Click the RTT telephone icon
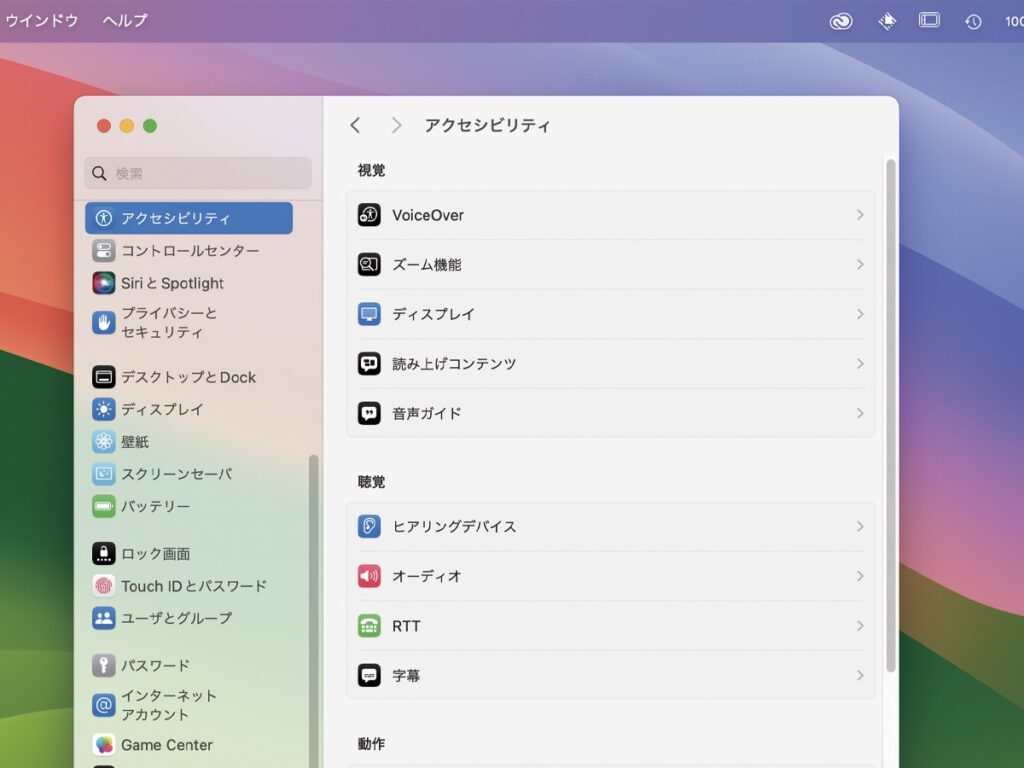This screenshot has height=768, width=1024. [369, 626]
